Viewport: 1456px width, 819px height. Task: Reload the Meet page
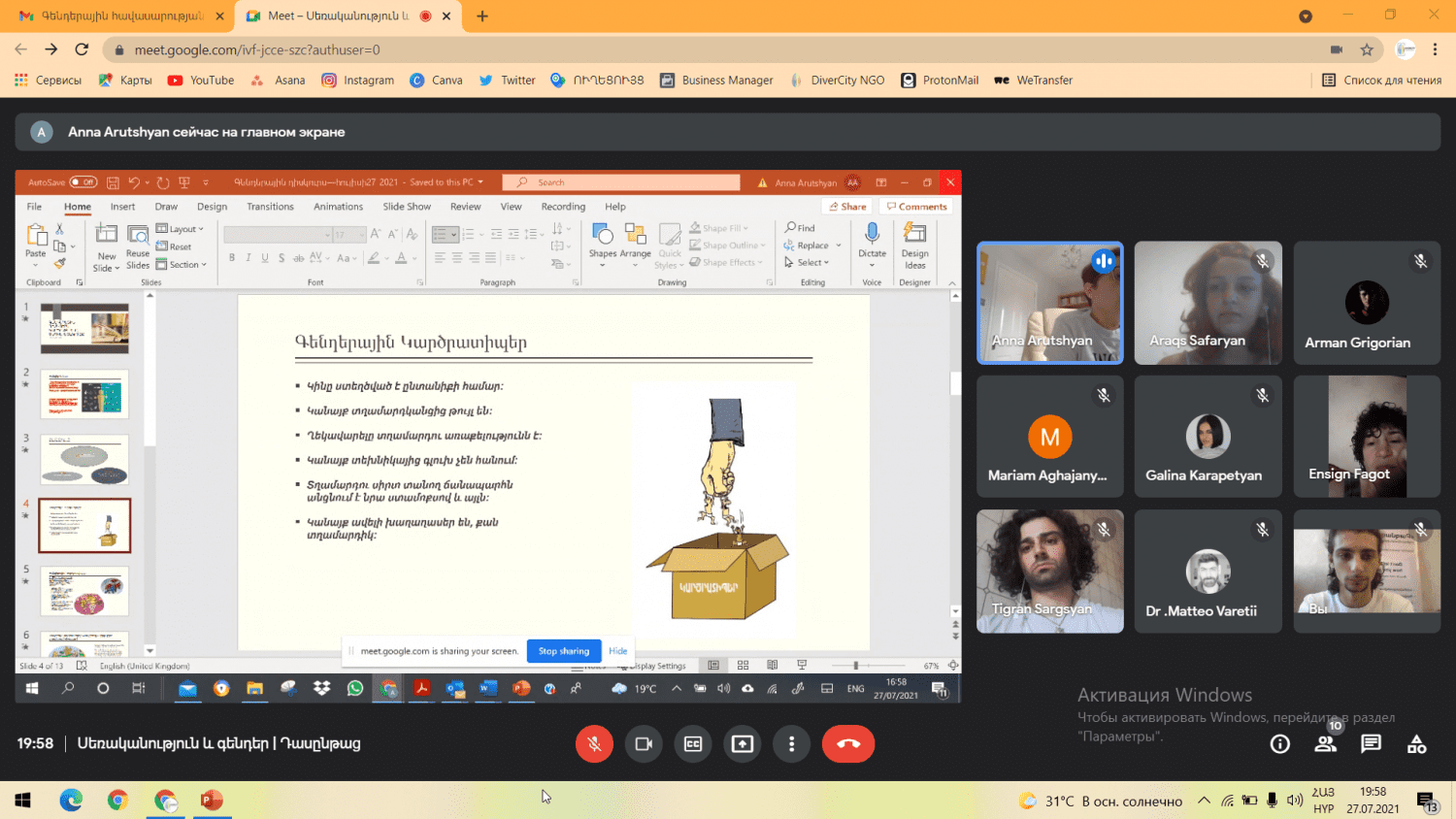82,49
